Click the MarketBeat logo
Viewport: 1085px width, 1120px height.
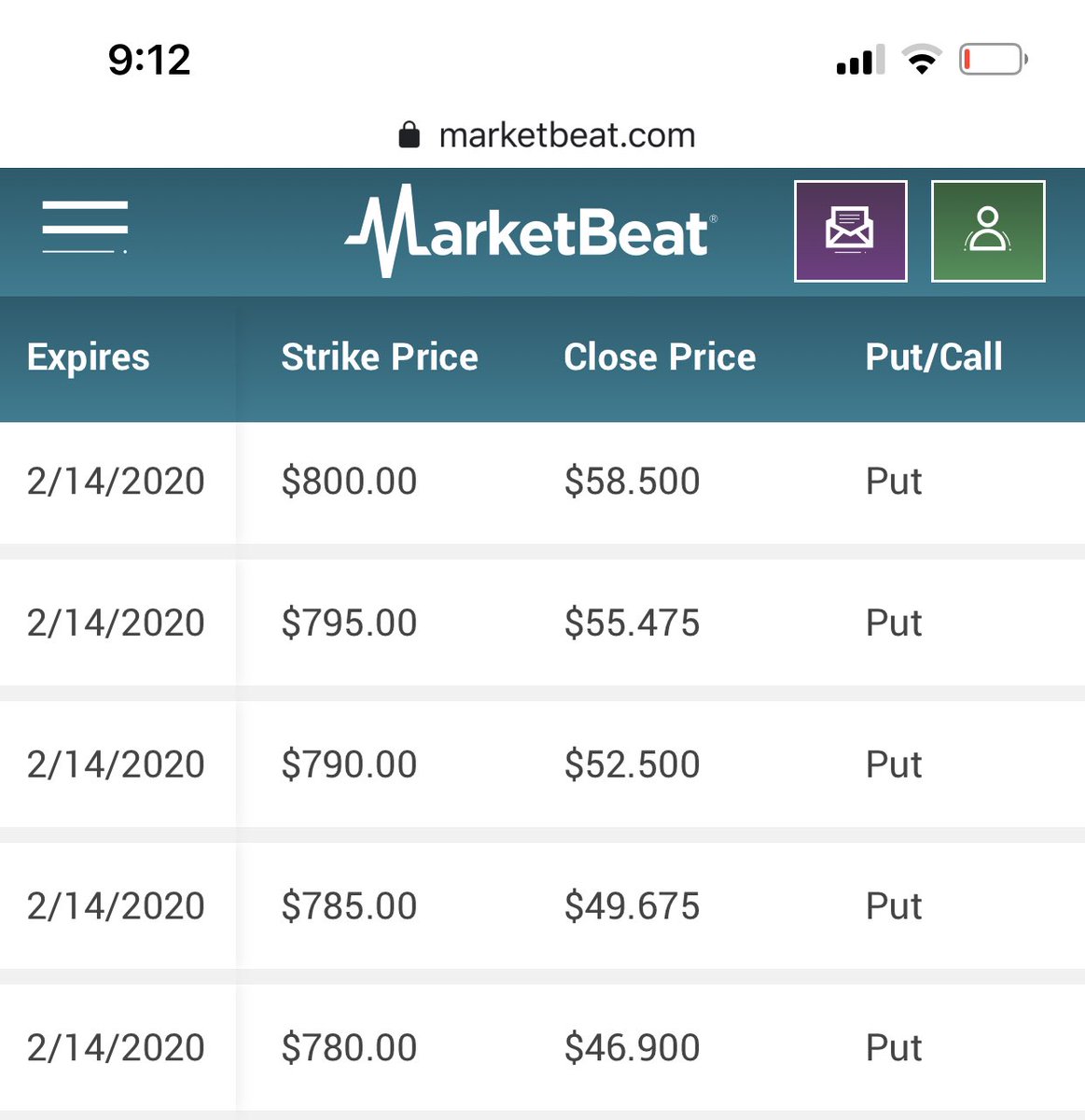[x=531, y=231]
